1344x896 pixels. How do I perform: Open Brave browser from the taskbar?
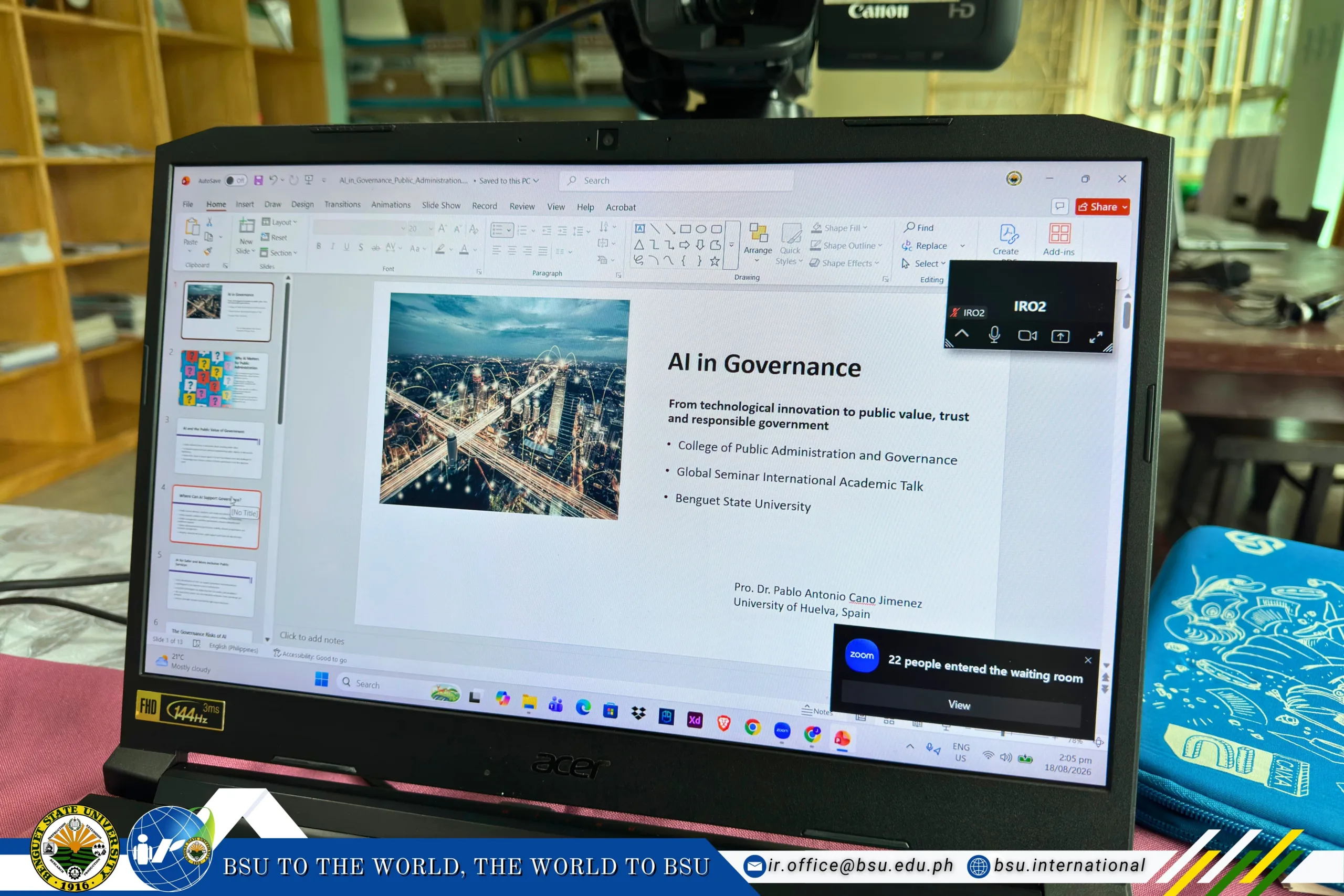pyautogui.click(x=723, y=724)
